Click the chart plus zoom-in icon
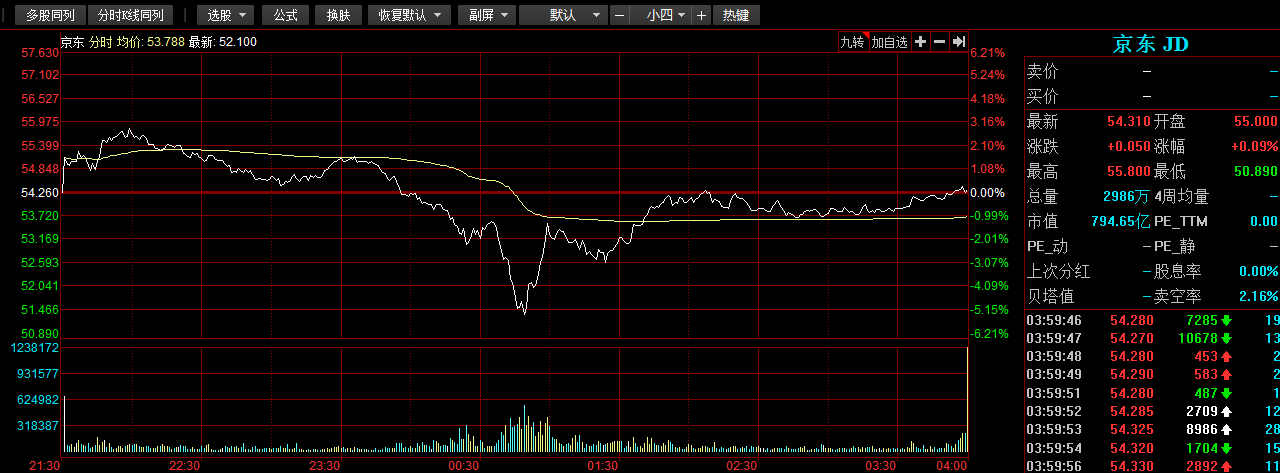The height and width of the screenshot is (473, 1280). (920, 41)
